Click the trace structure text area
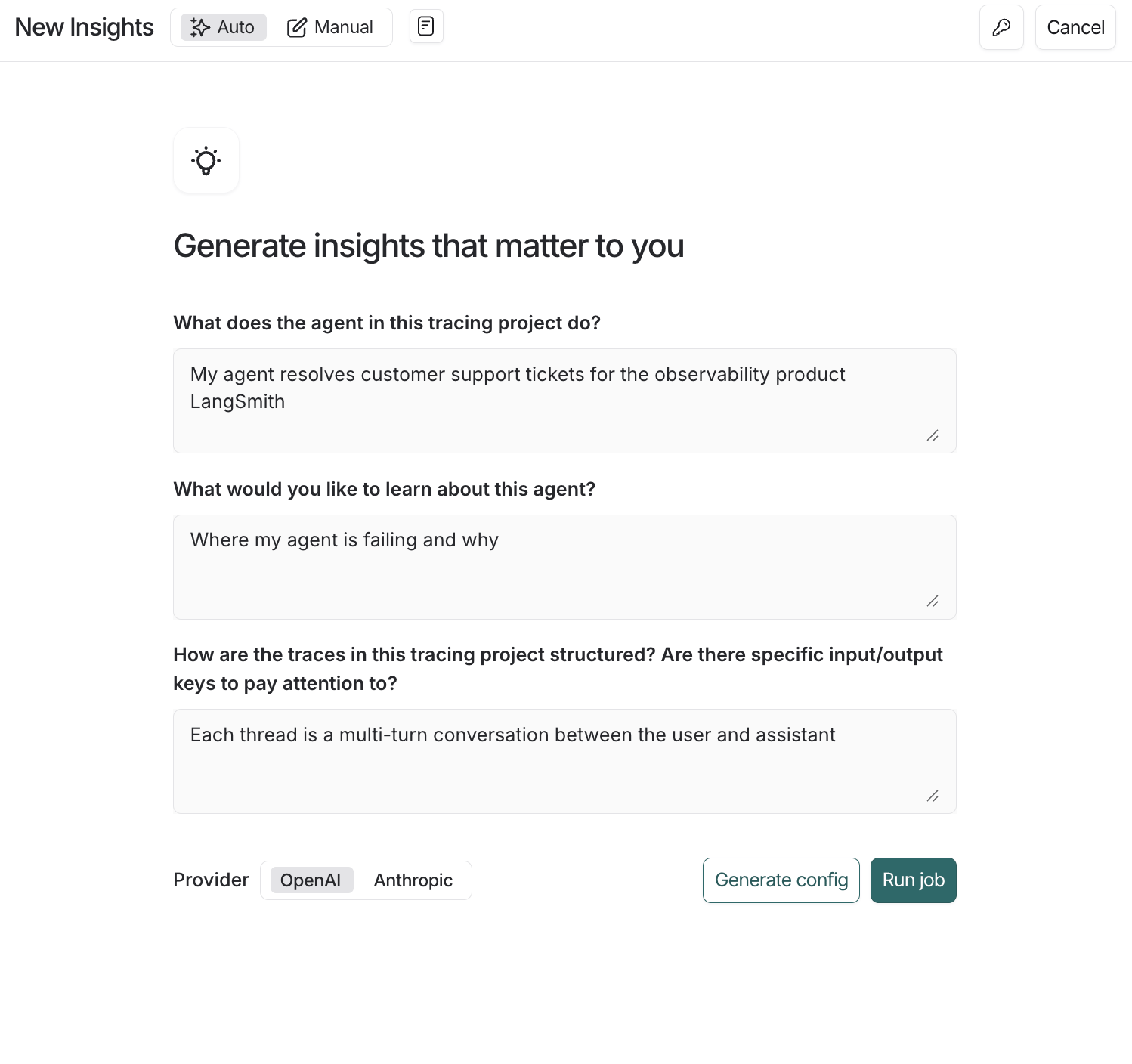1132x1064 pixels. point(564,761)
